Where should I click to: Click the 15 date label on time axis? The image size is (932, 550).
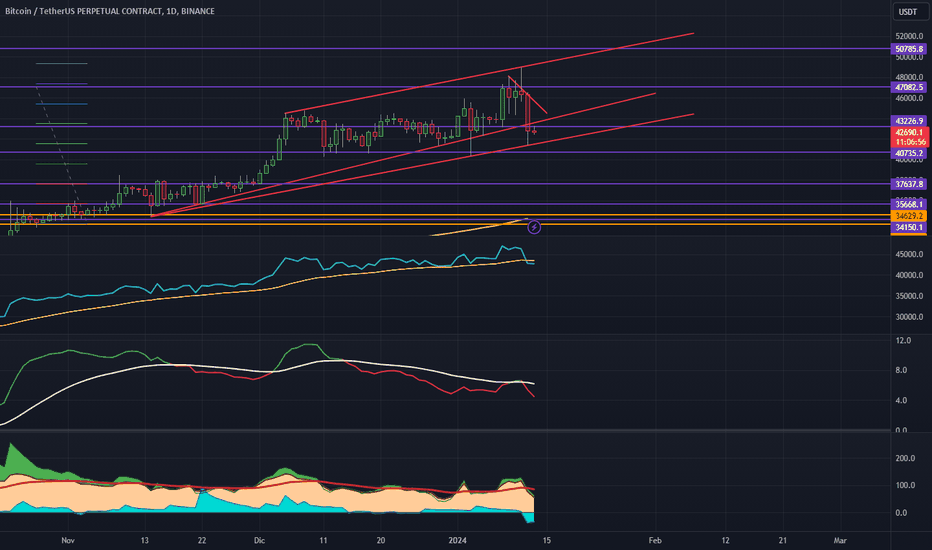coord(547,540)
